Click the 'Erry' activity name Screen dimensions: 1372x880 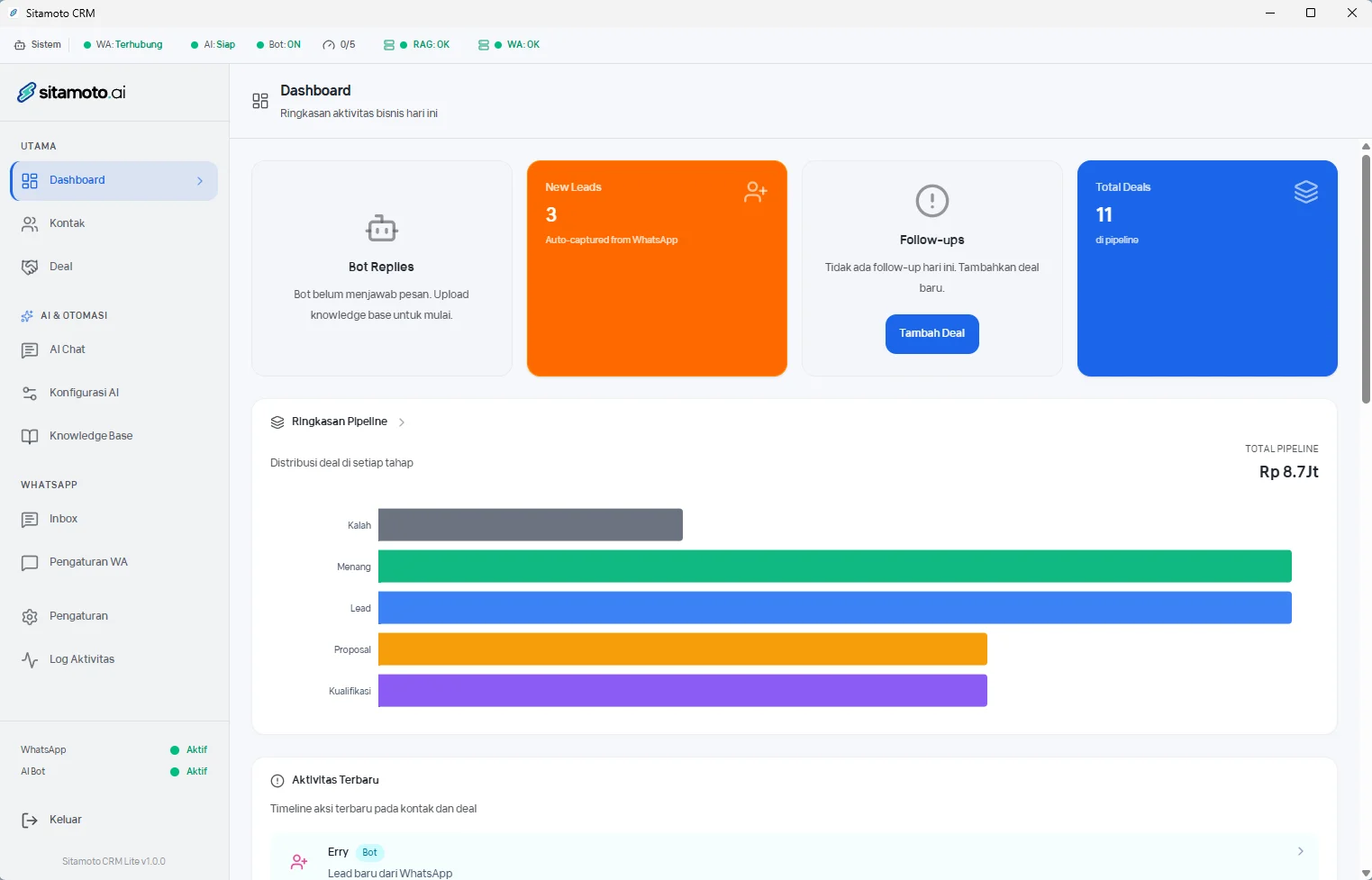(x=338, y=852)
